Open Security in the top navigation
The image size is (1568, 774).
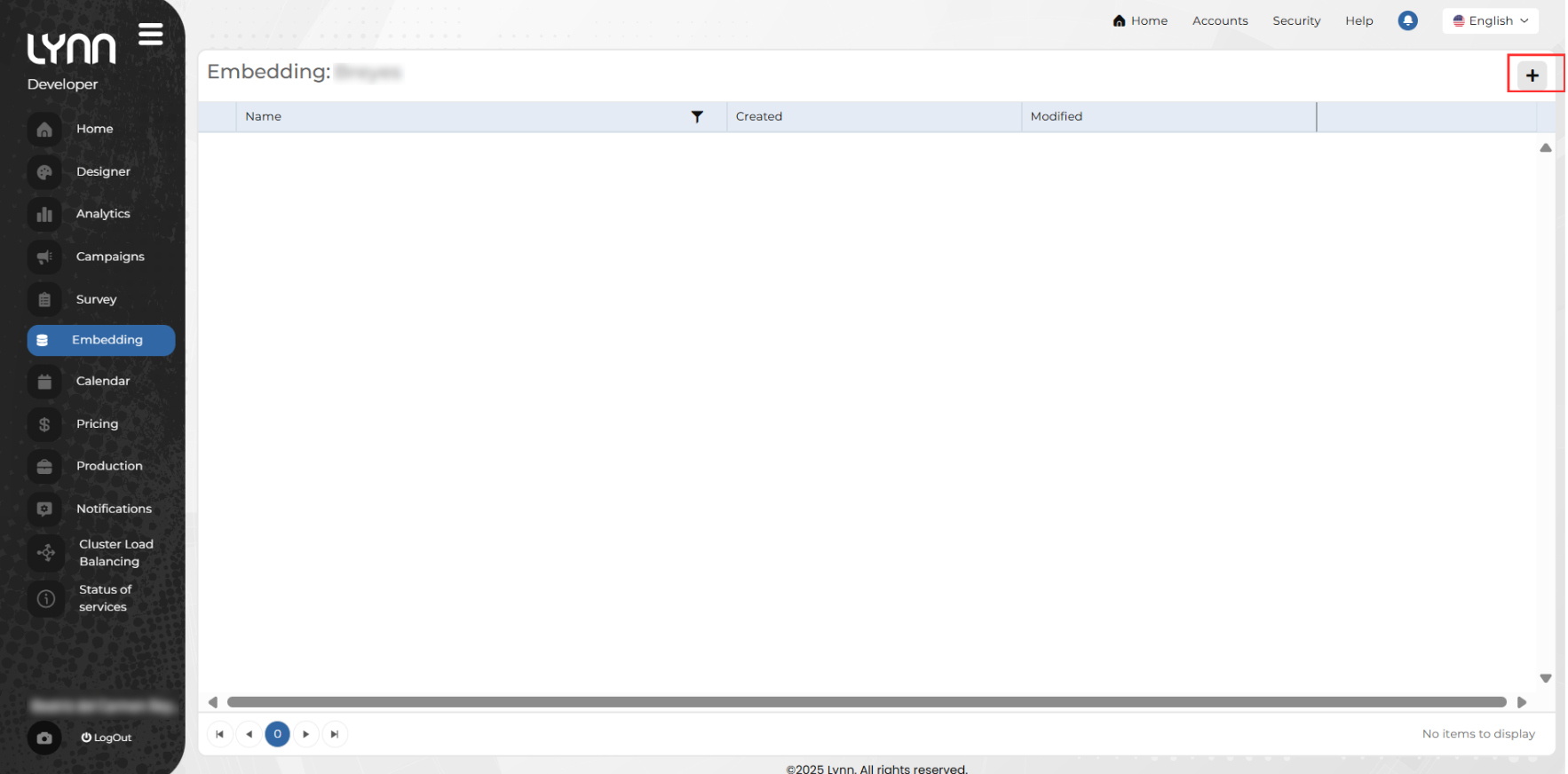click(x=1296, y=20)
